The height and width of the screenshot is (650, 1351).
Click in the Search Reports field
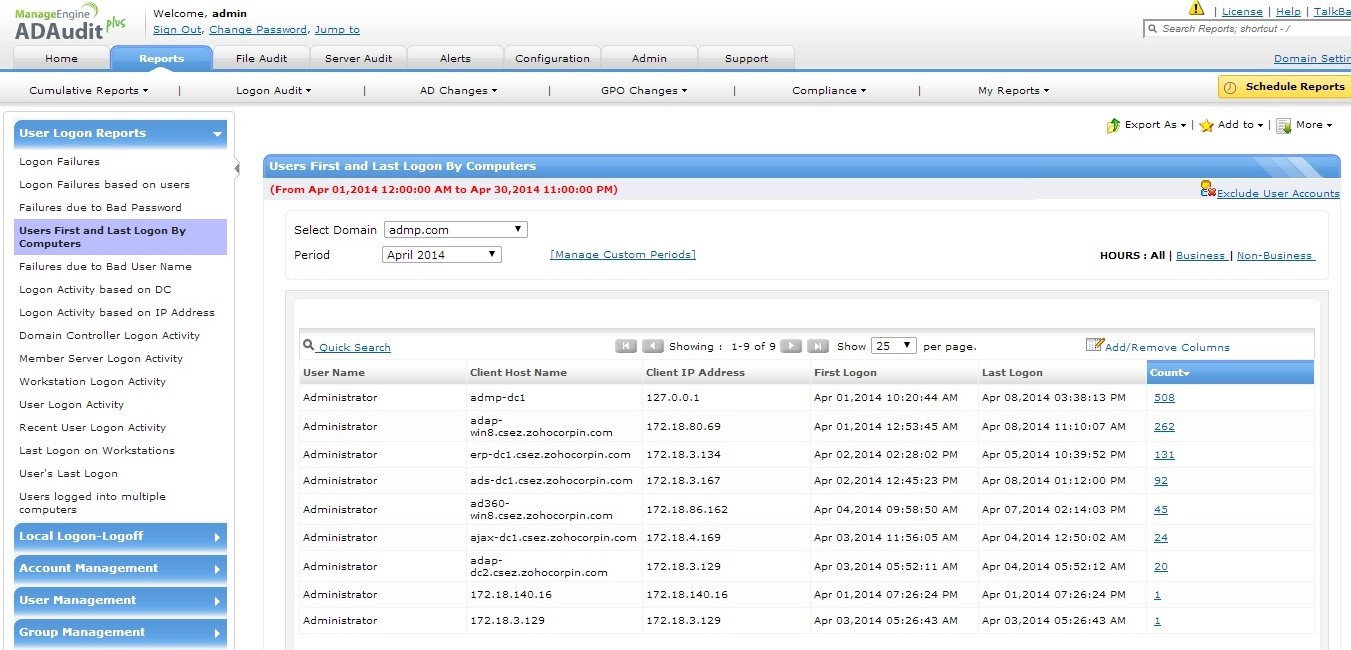tap(1250, 29)
